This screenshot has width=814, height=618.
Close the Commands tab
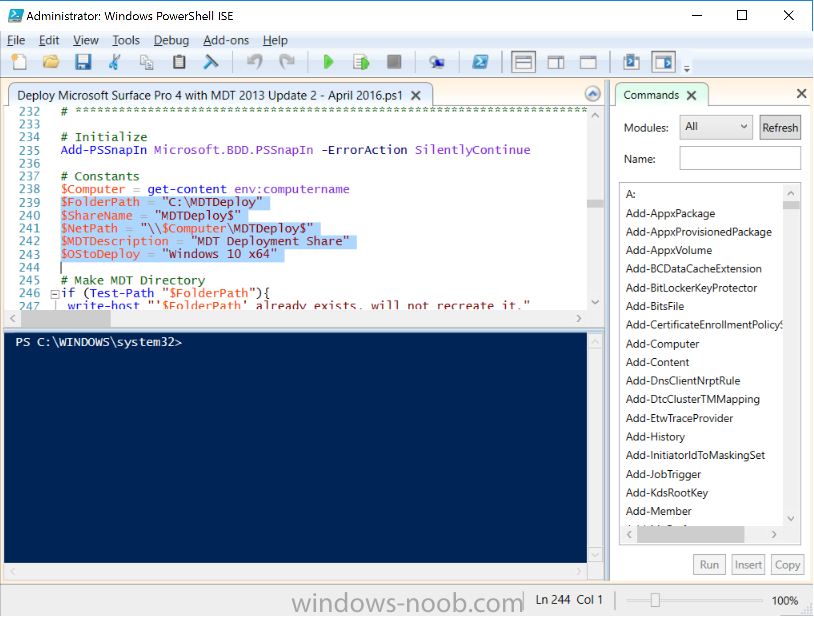(691, 96)
